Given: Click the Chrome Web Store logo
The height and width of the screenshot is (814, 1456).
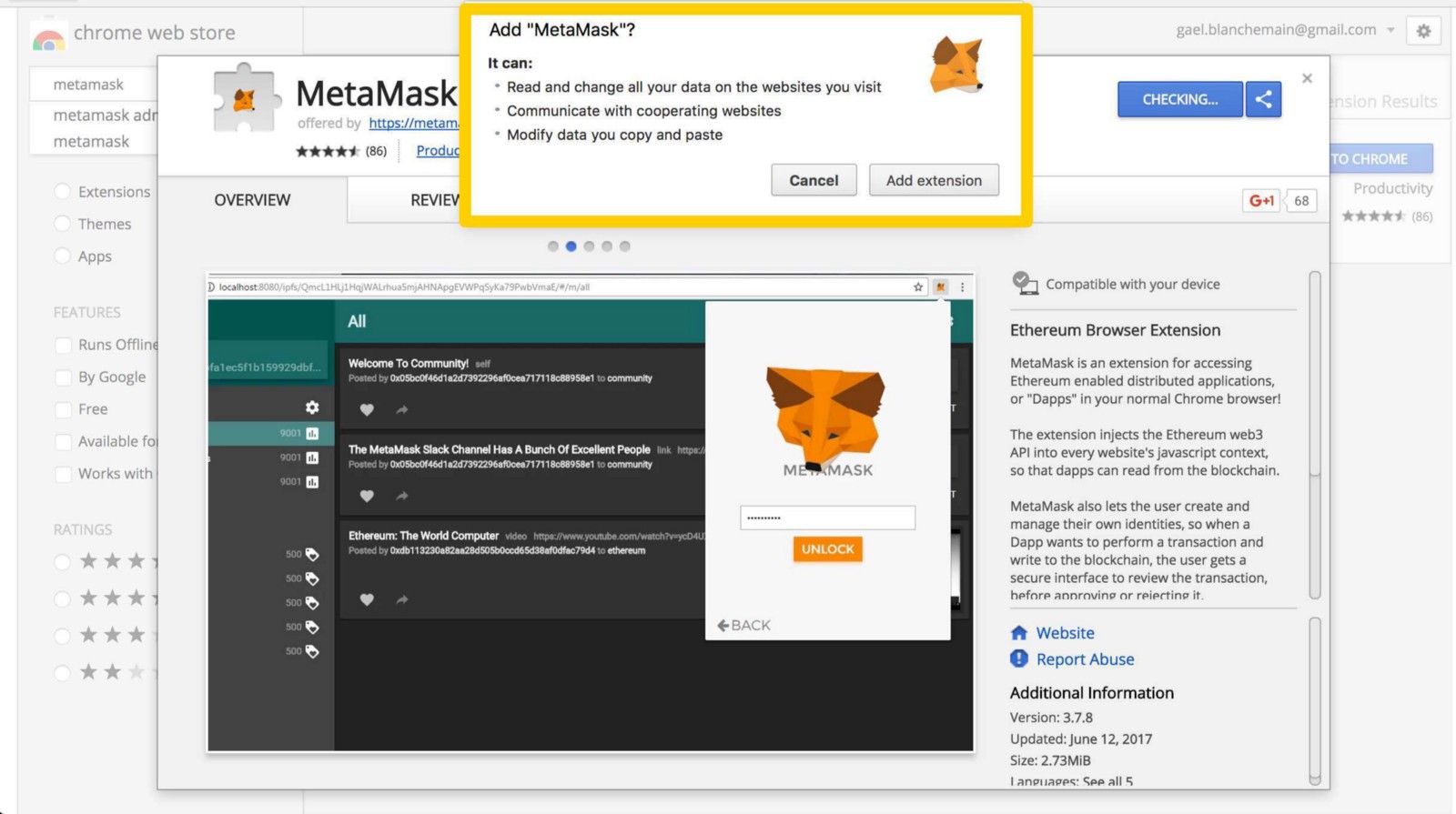Looking at the screenshot, I should pos(47,36).
